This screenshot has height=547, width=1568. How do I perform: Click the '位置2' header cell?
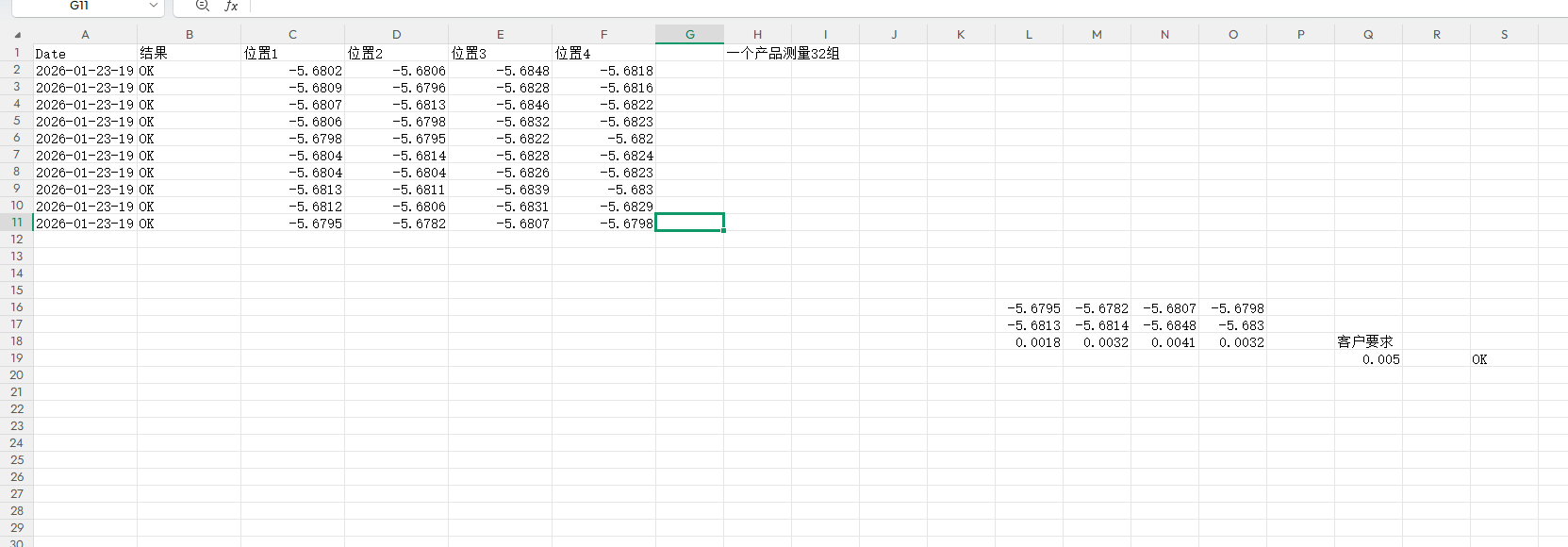(x=396, y=53)
